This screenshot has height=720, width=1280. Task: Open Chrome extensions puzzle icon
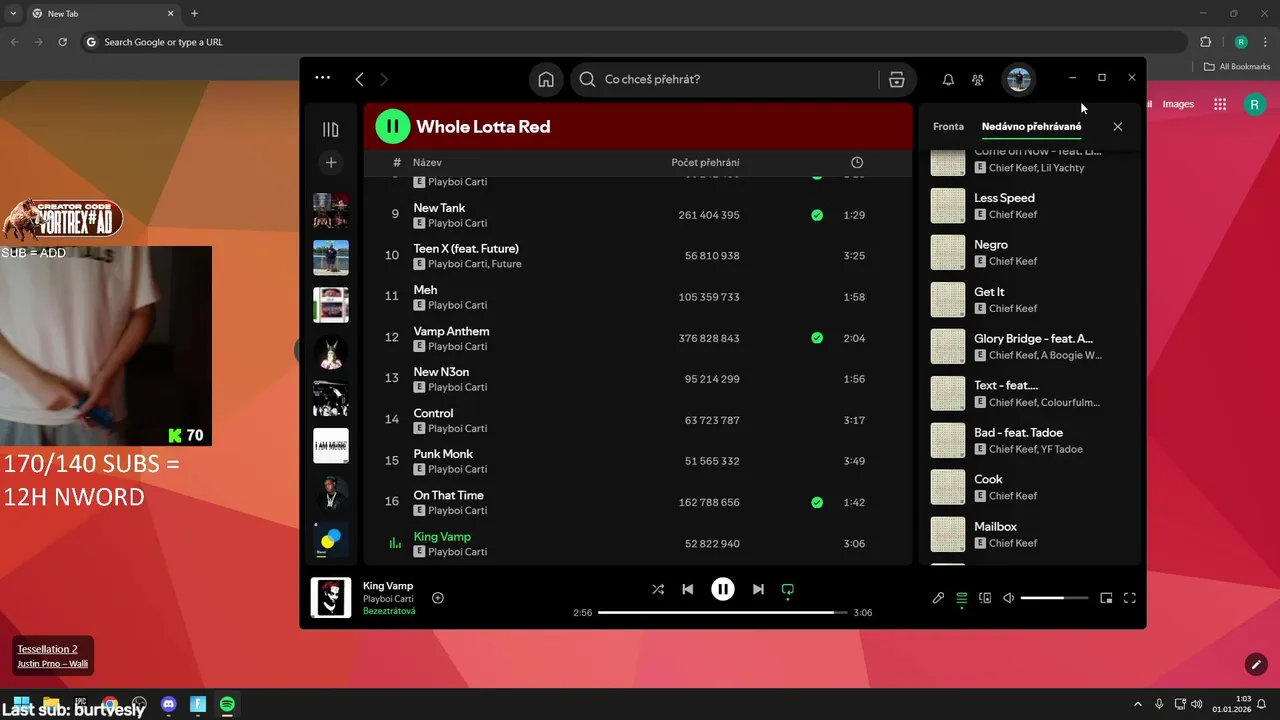(x=1205, y=42)
